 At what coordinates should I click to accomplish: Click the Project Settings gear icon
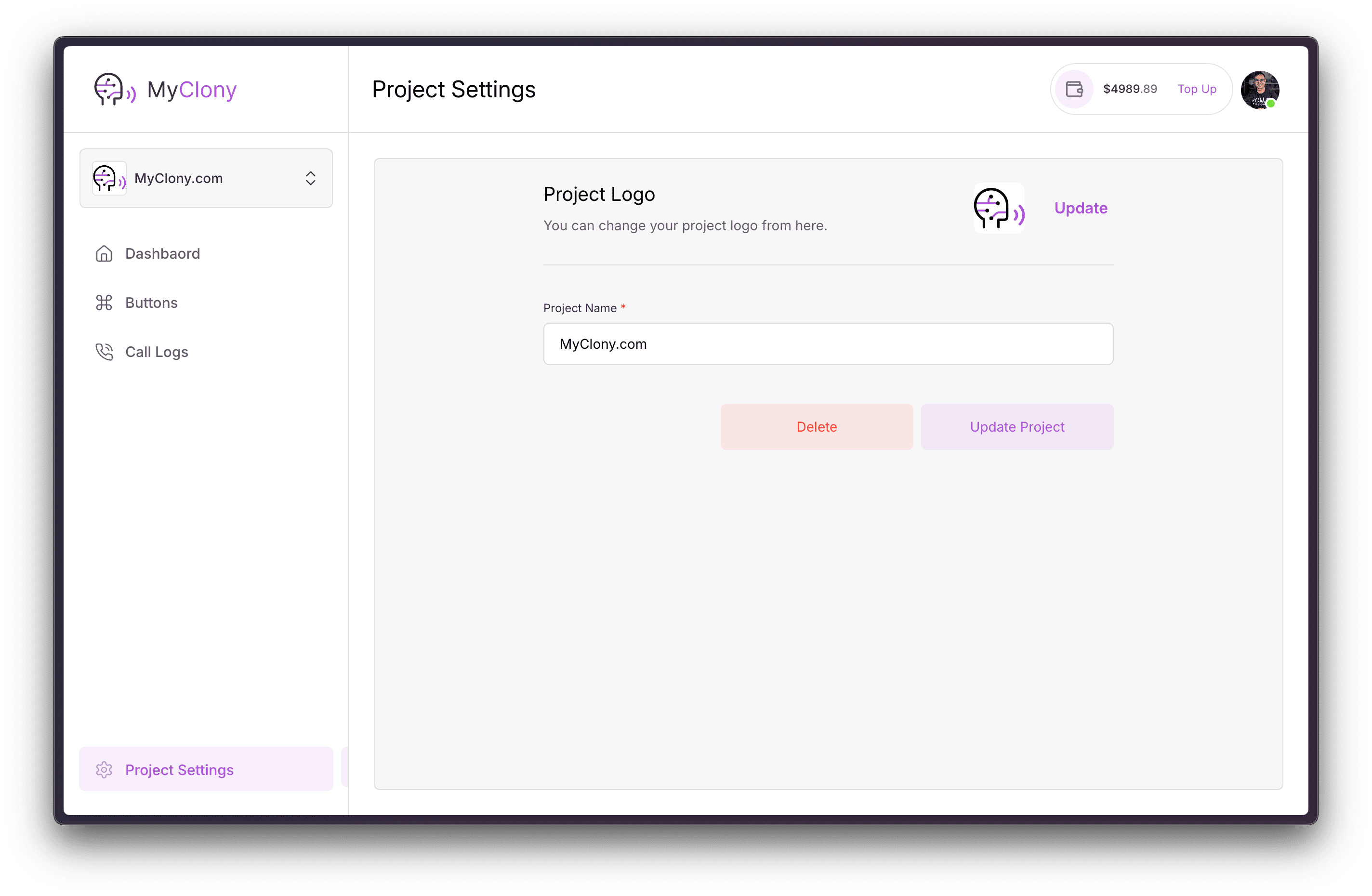pos(103,769)
